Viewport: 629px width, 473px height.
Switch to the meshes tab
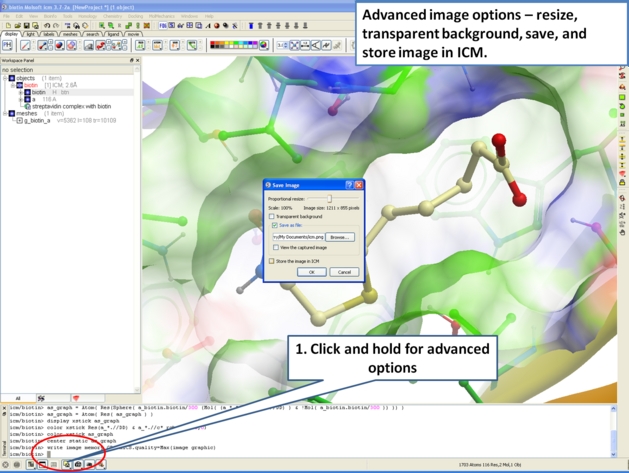coord(70,34)
